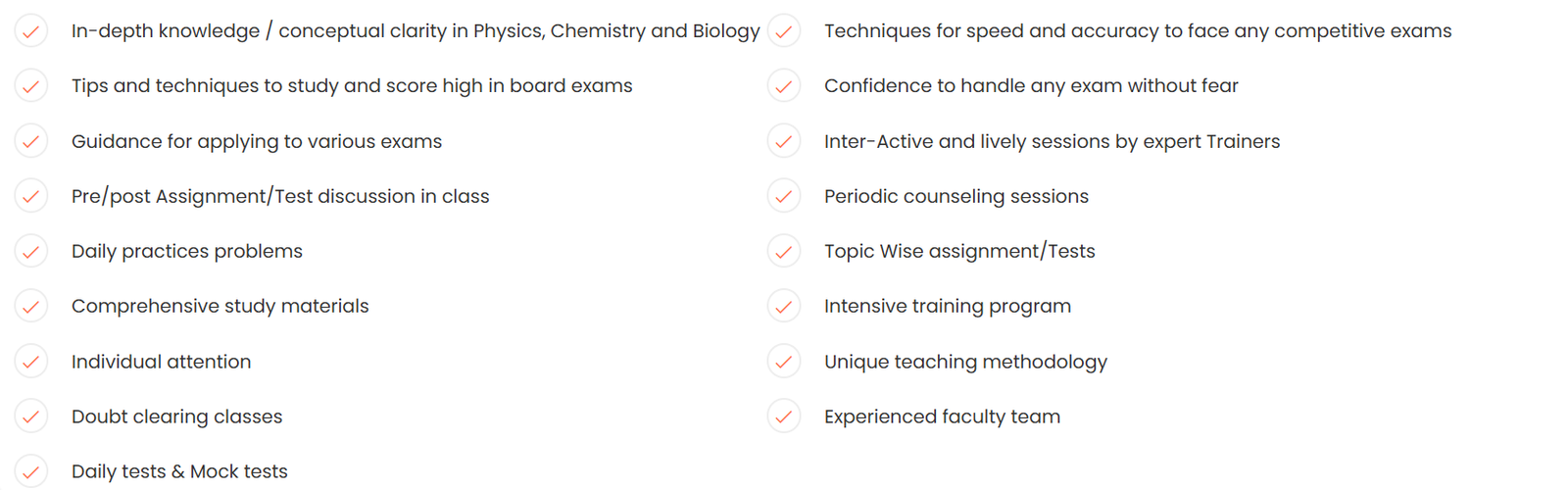Viewport: 1568px width, 490px height.
Task: Click the checkmark icon beside In-depth knowledge
Action: click(x=31, y=31)
